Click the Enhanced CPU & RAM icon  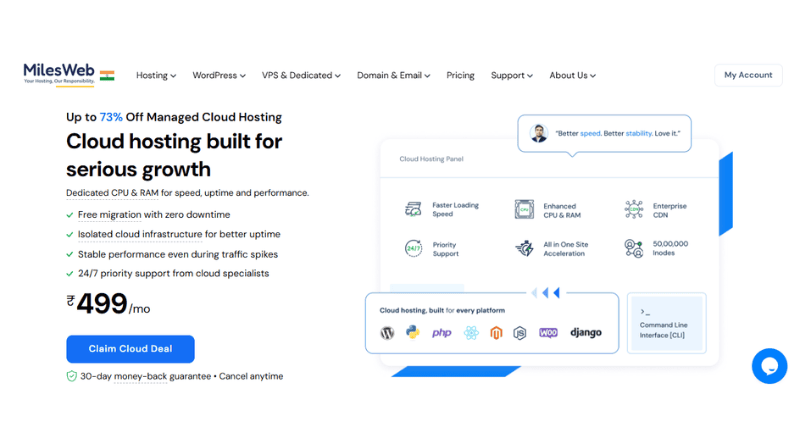coord(524,209)
